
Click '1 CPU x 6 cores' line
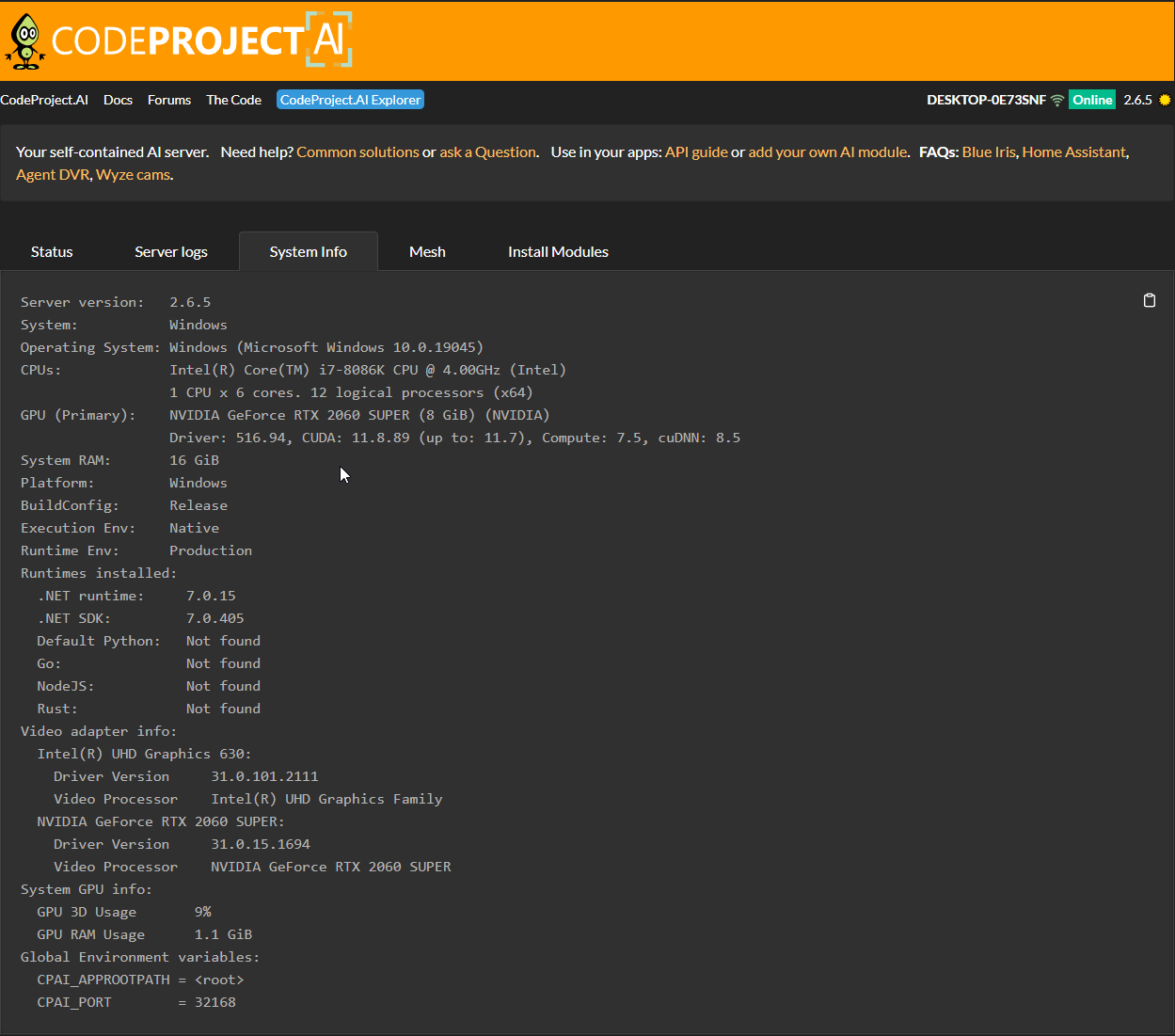(351, 392)
